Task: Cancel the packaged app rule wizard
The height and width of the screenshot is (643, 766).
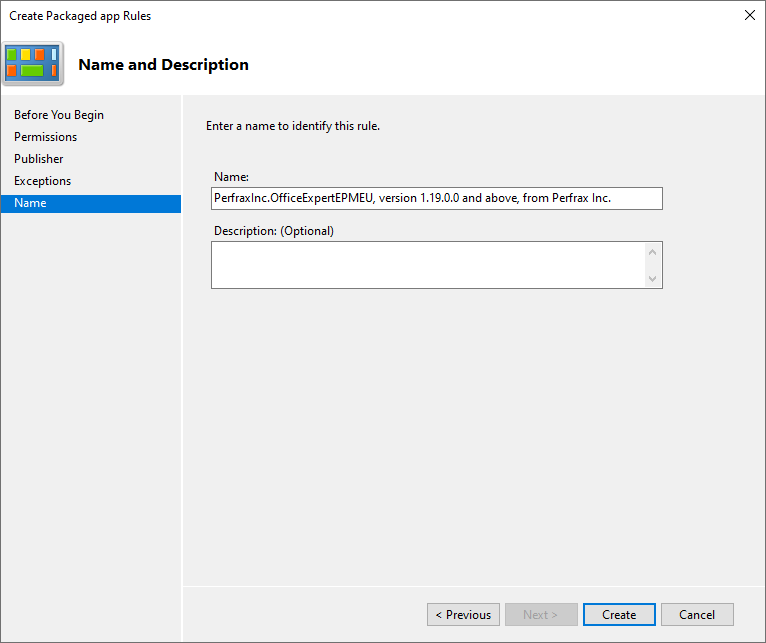Action: click(696, 614)
